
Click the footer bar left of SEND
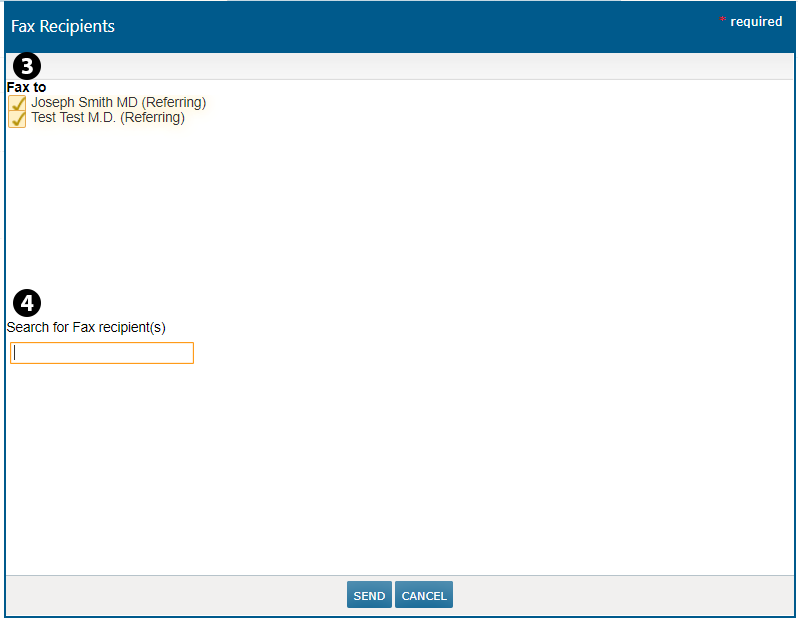click(x=170, y=596)
